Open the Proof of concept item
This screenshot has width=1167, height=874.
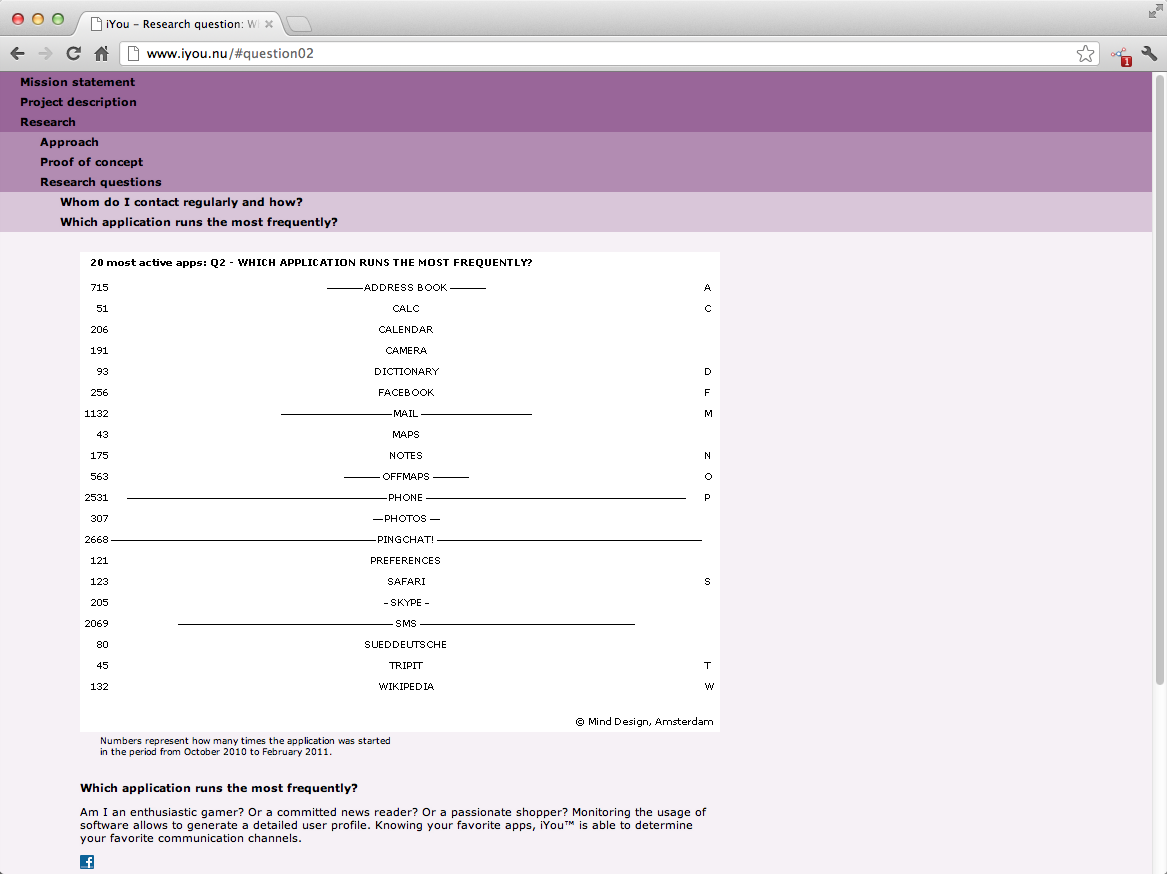point(91,162)
